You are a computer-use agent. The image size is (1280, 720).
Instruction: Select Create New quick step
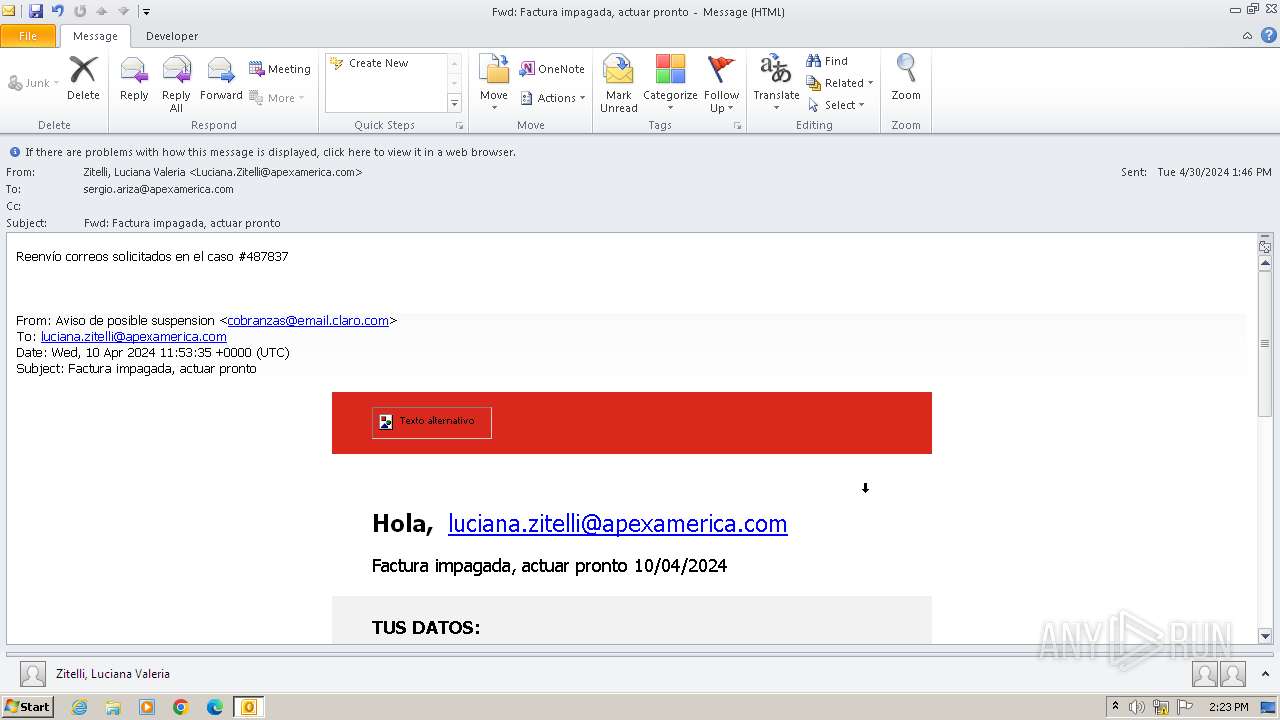pyautogui.click(x=378, y=63)
